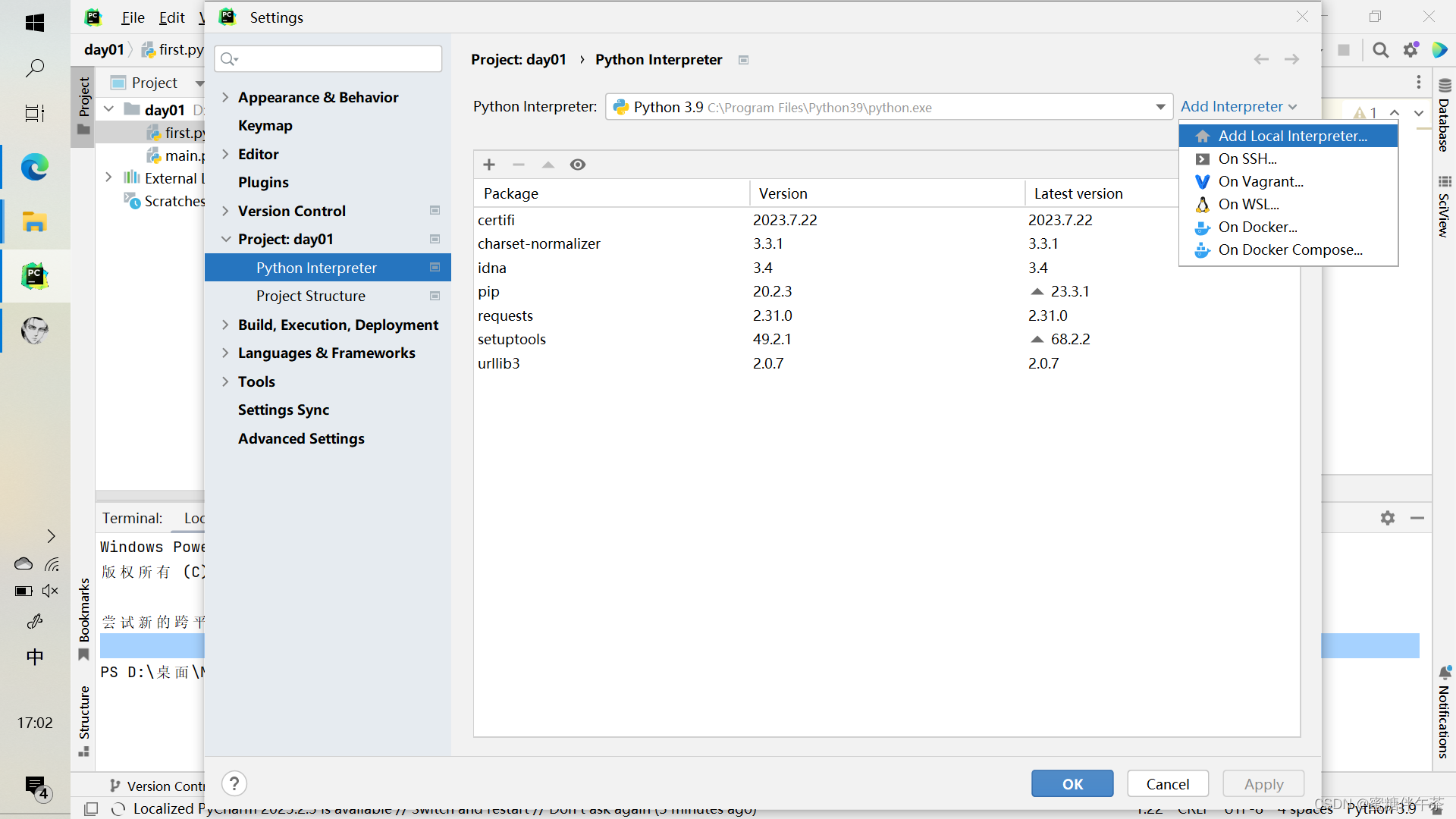1456x819 pixels.
Task: Select Project Structure in settings tree
Action: (310, 296)
